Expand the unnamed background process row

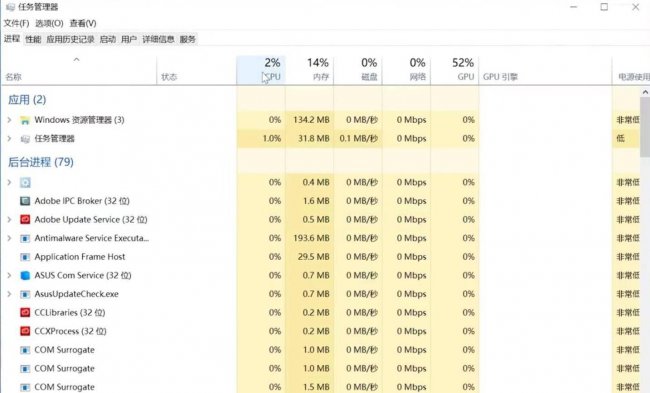(9, 182)
